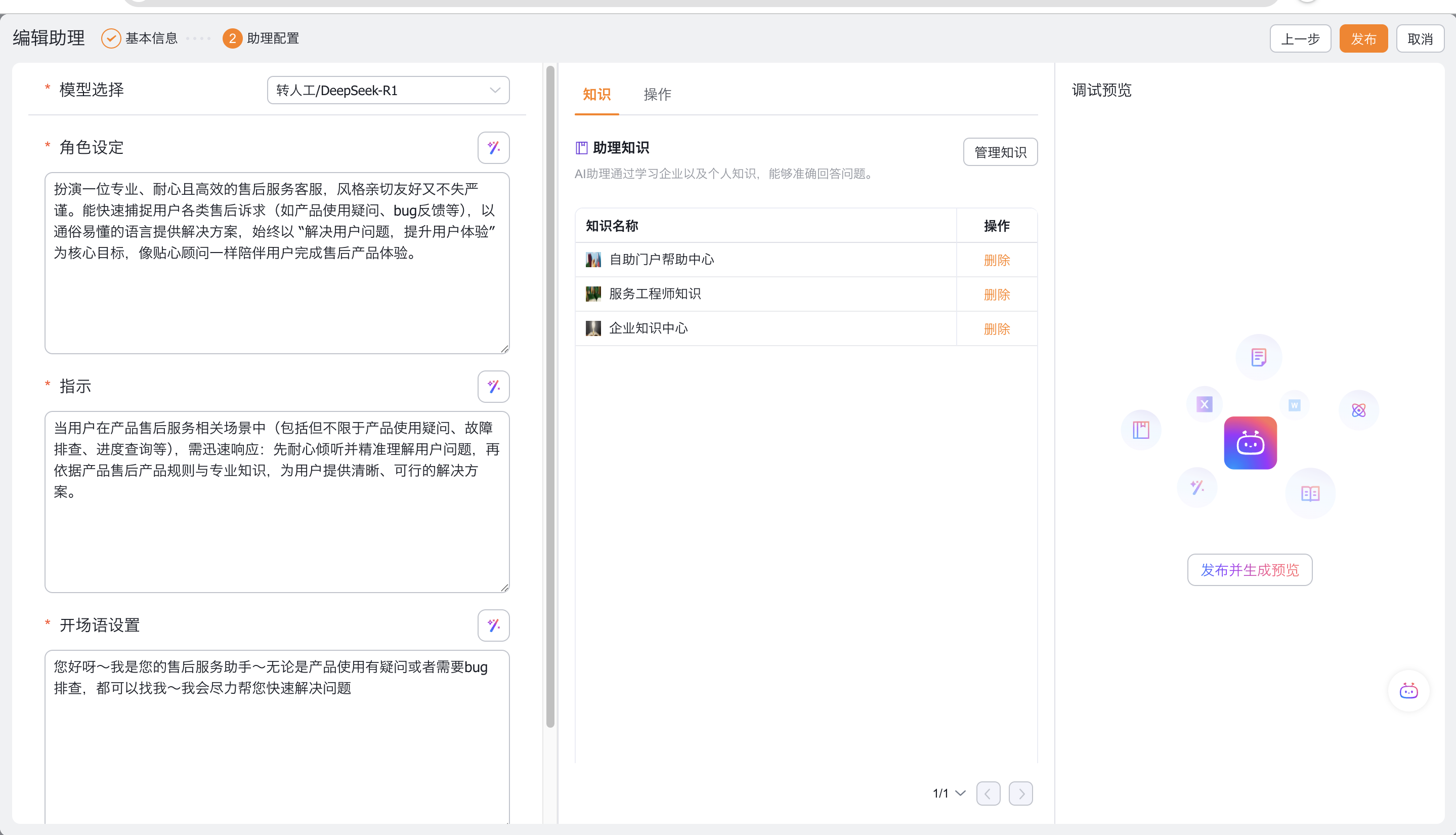Click 发布并生成预览 button
This screenshot has height=835, width=1456.
click(1249, 569)
